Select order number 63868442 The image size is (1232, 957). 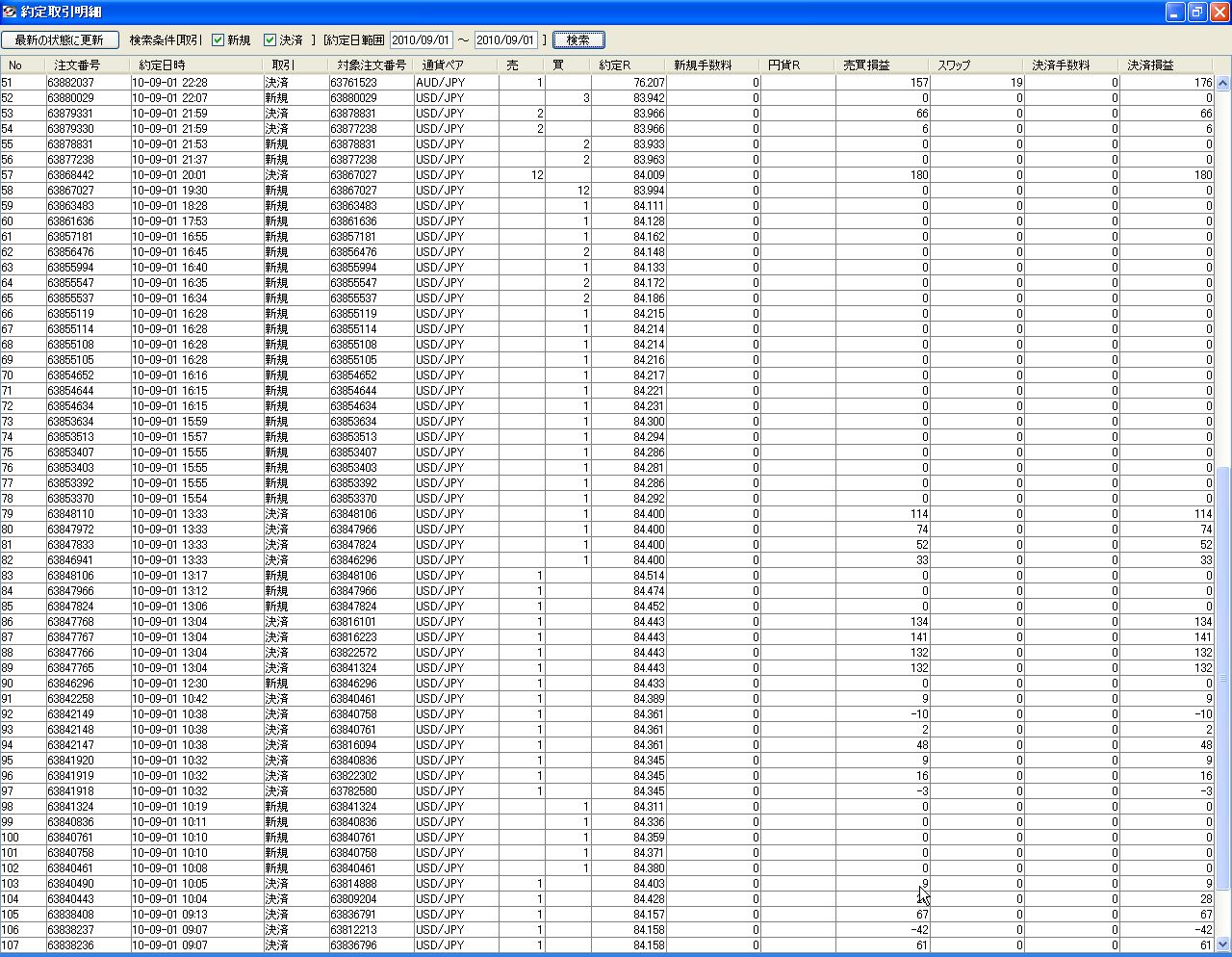tap(70, 175)
